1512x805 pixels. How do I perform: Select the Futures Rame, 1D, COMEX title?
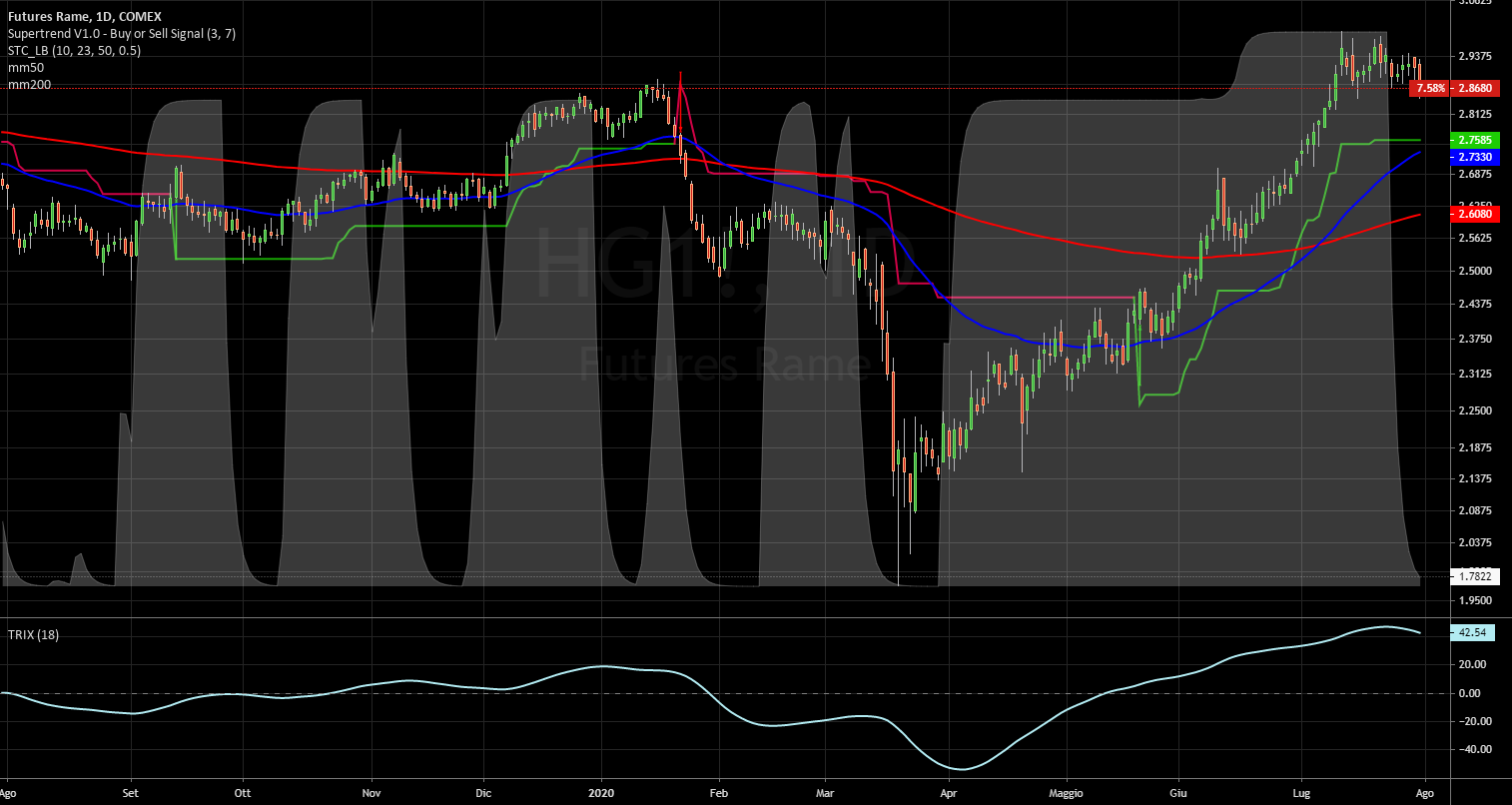click(85, 17)
